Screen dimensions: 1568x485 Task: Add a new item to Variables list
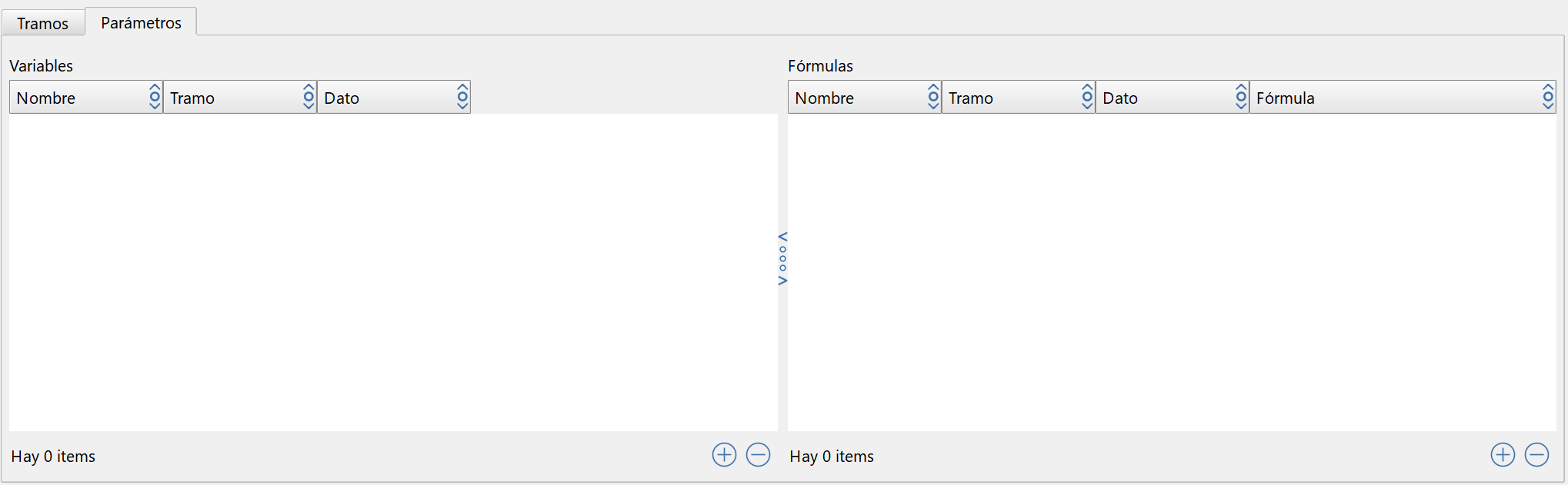[x=724, y=455]
